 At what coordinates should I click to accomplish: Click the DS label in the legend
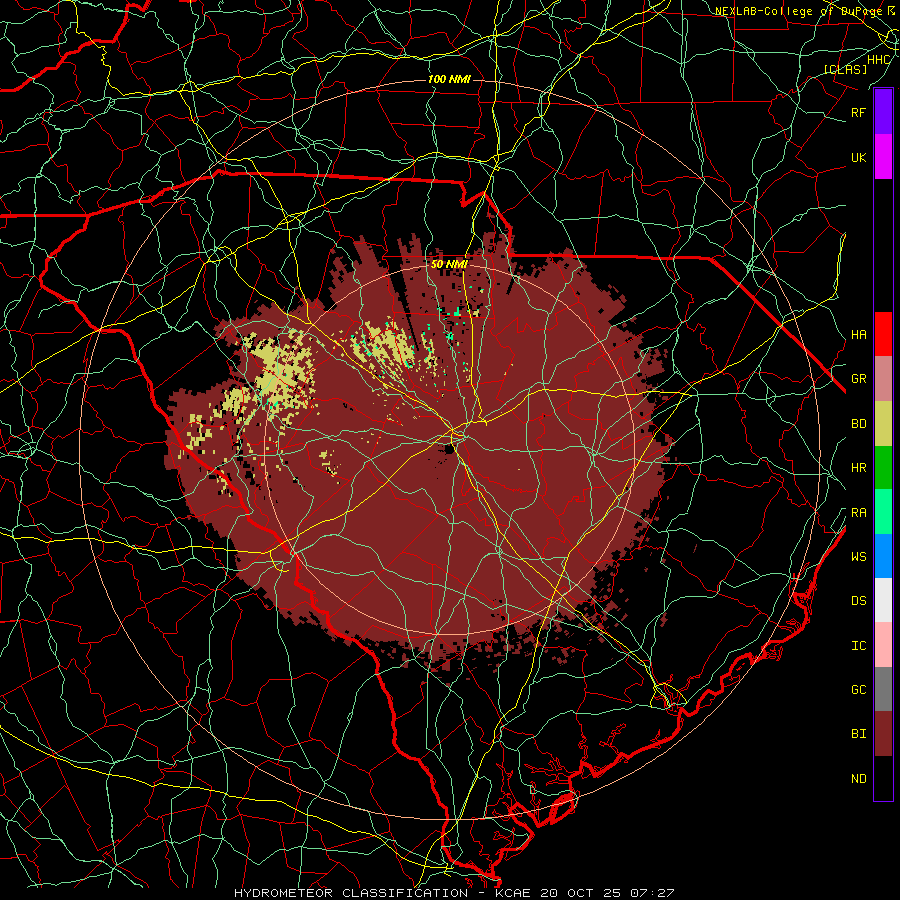tap(859, 601)
